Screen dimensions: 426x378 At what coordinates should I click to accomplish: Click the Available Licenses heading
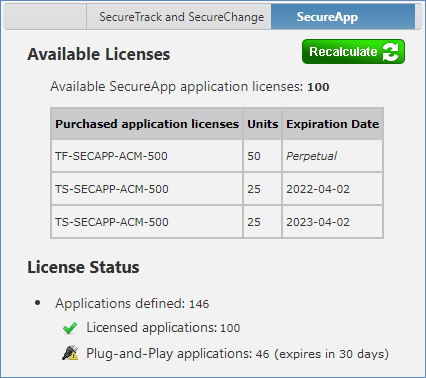coord(99,54)
